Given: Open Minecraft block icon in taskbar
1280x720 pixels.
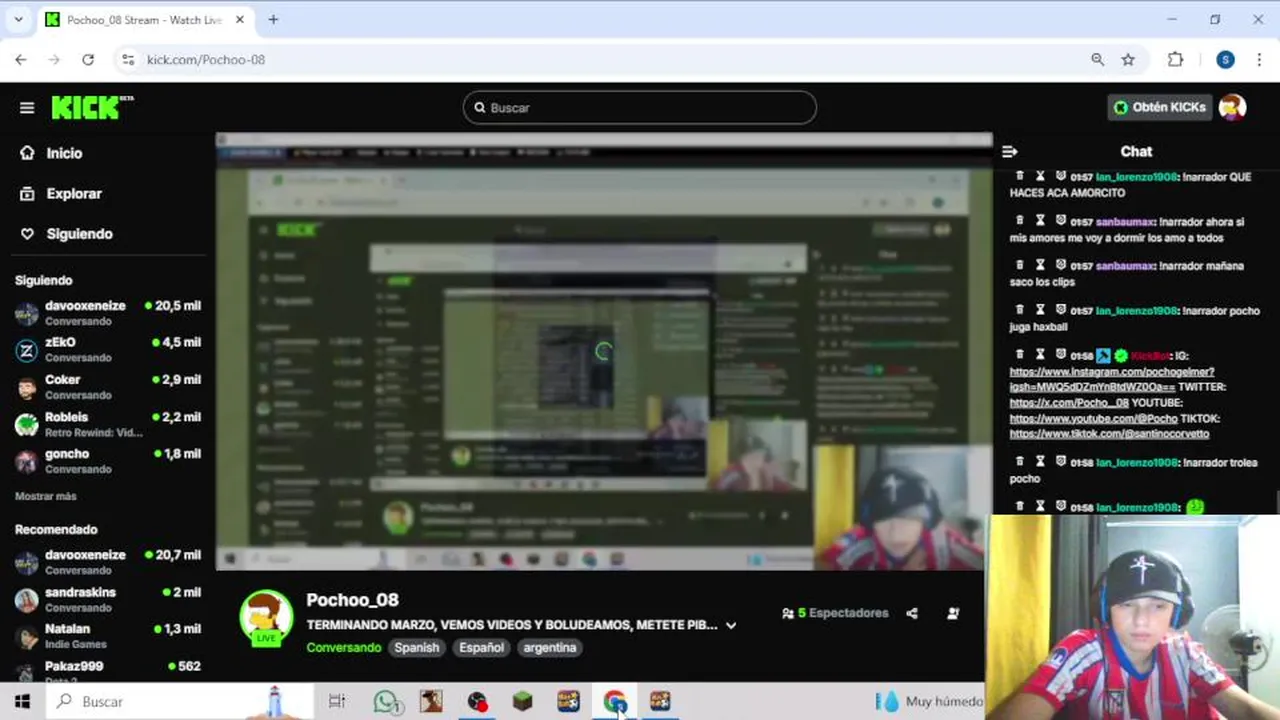Looking at the screenshot, I should [522, 701].
